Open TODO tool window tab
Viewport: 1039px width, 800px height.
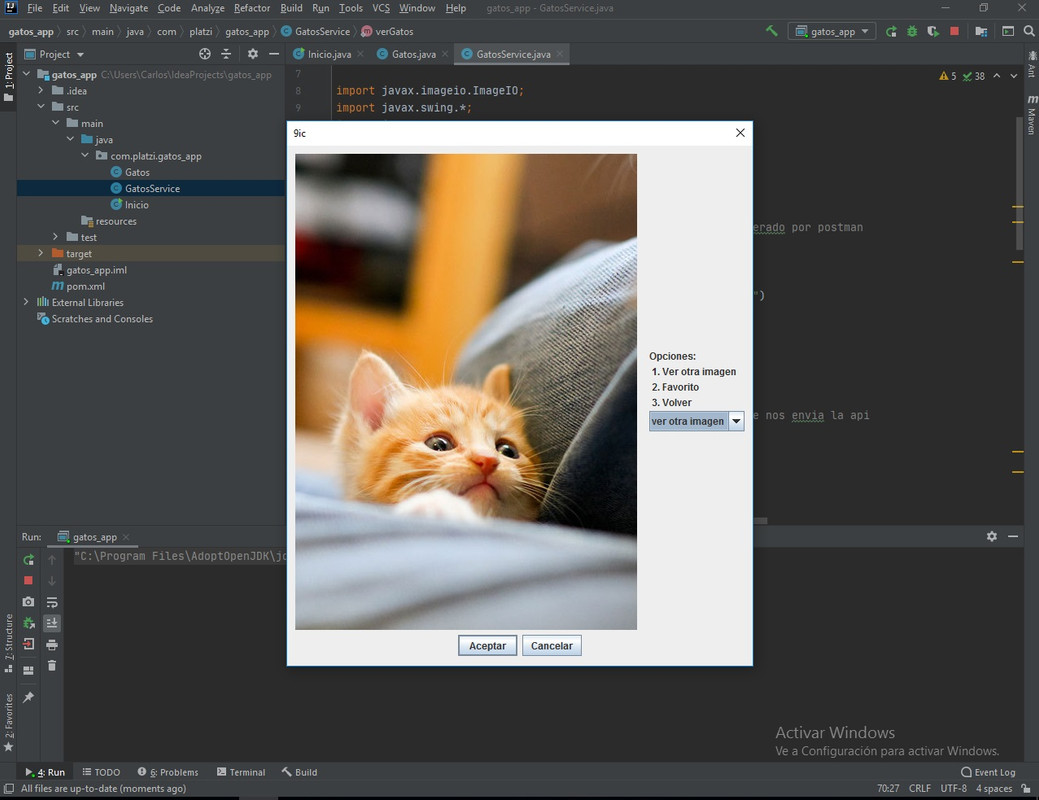(101, 772)
